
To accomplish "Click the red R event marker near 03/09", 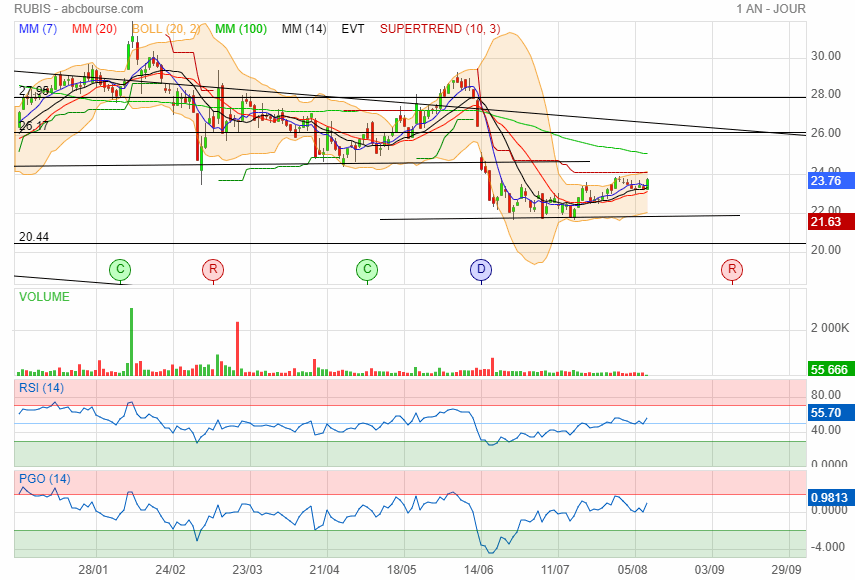I will click(x=732, y=269).
